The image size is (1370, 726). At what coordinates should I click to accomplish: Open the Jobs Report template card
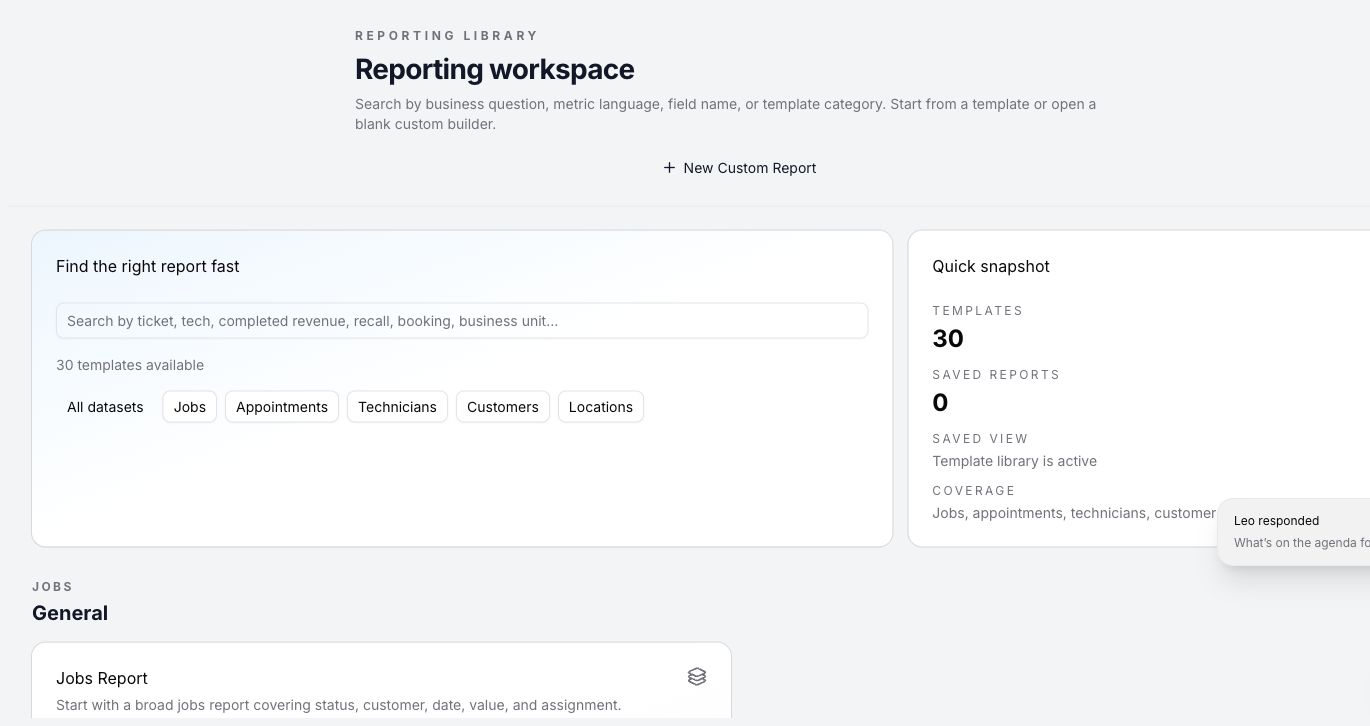[381, 682]
